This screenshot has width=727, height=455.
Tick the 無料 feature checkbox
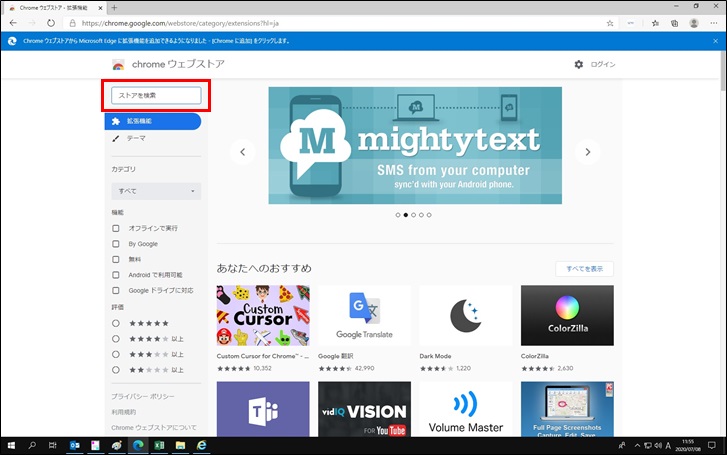[x=117, y=259]
